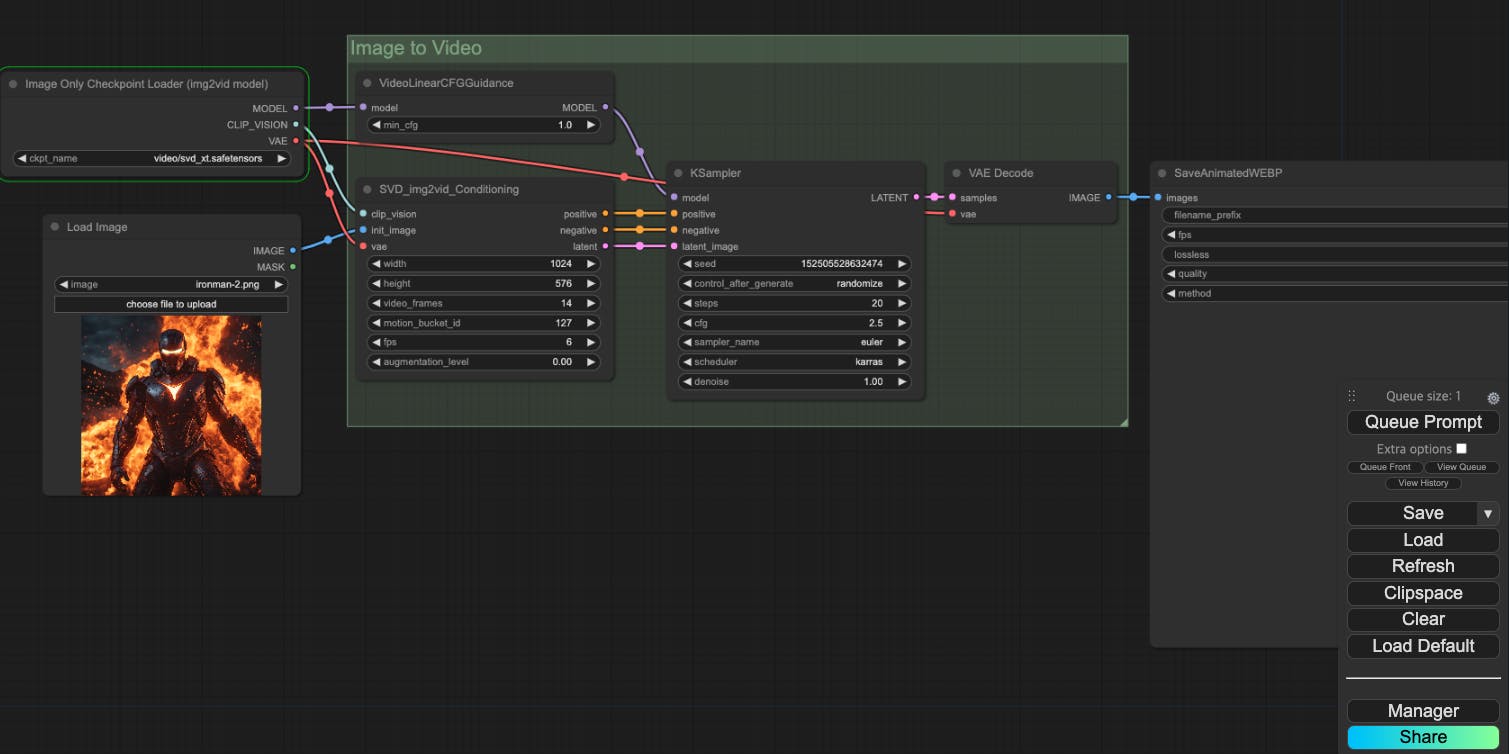Click the IMAGE output socket on VAE Decode
Image resolution: width=1509 pixels, height=754 pixels.
(1108, 198)
